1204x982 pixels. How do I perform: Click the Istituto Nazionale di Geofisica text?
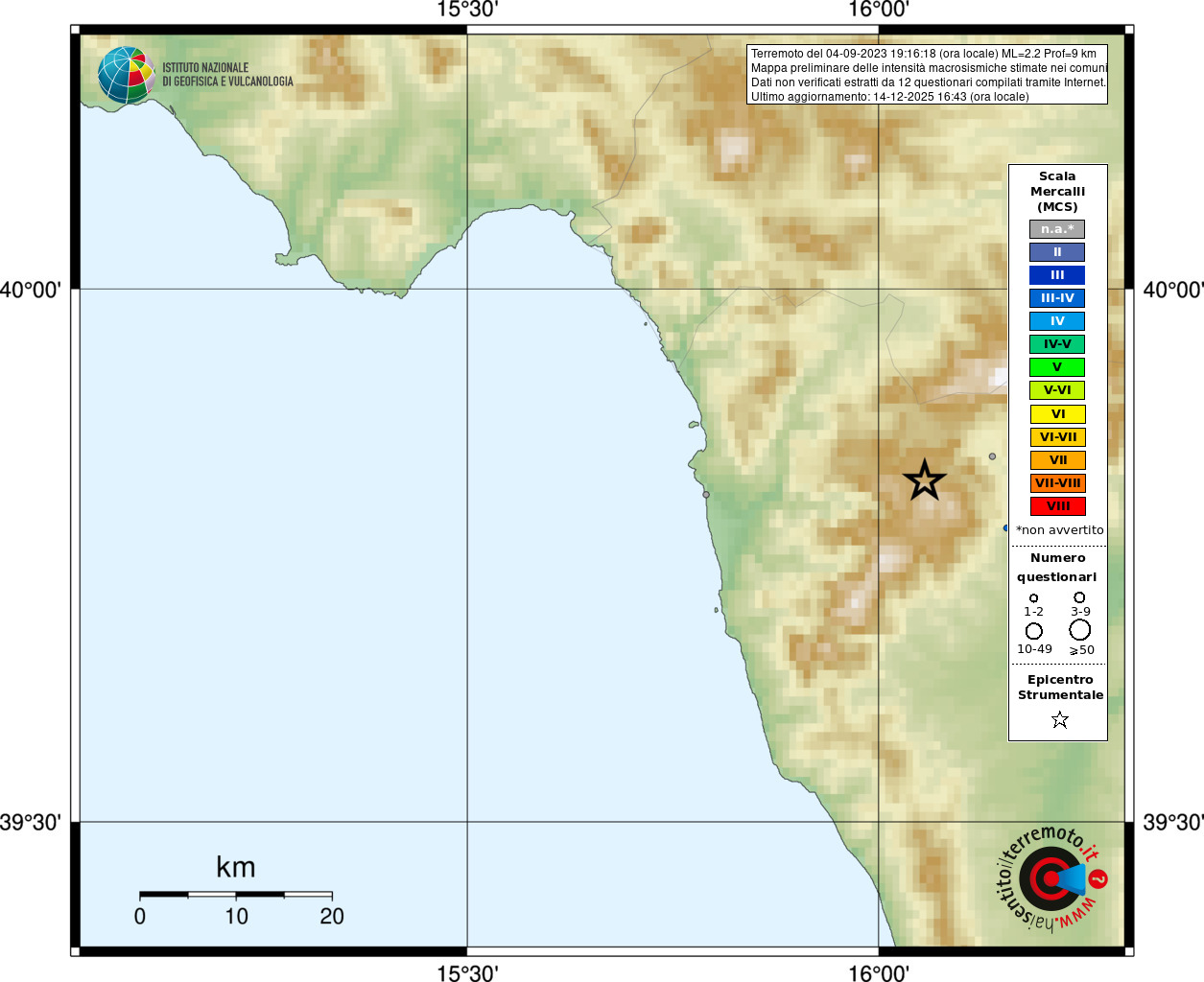click(x=227, y=75)
